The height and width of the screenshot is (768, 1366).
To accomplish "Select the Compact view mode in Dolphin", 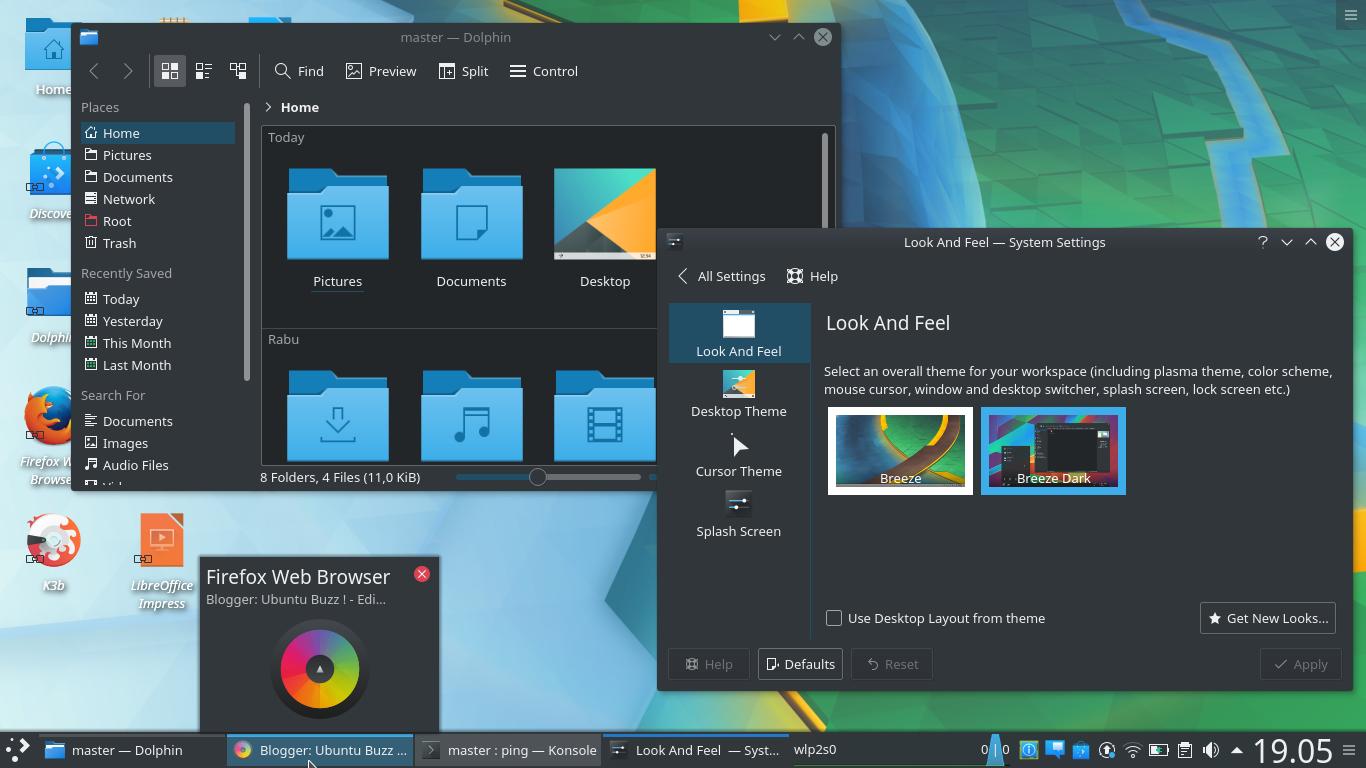I will pos(203,71).
